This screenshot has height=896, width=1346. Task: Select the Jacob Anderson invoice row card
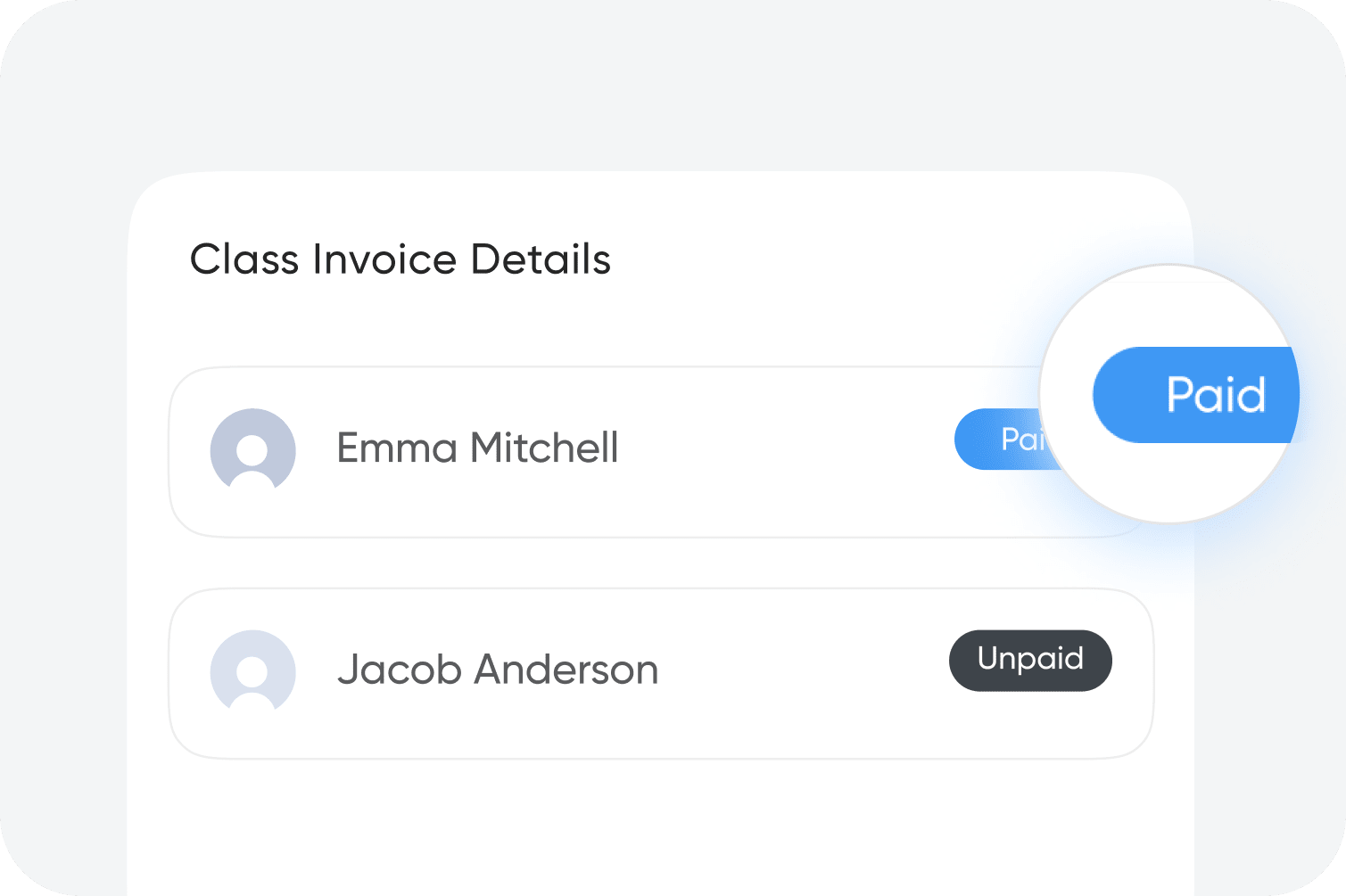coord(660,673)
